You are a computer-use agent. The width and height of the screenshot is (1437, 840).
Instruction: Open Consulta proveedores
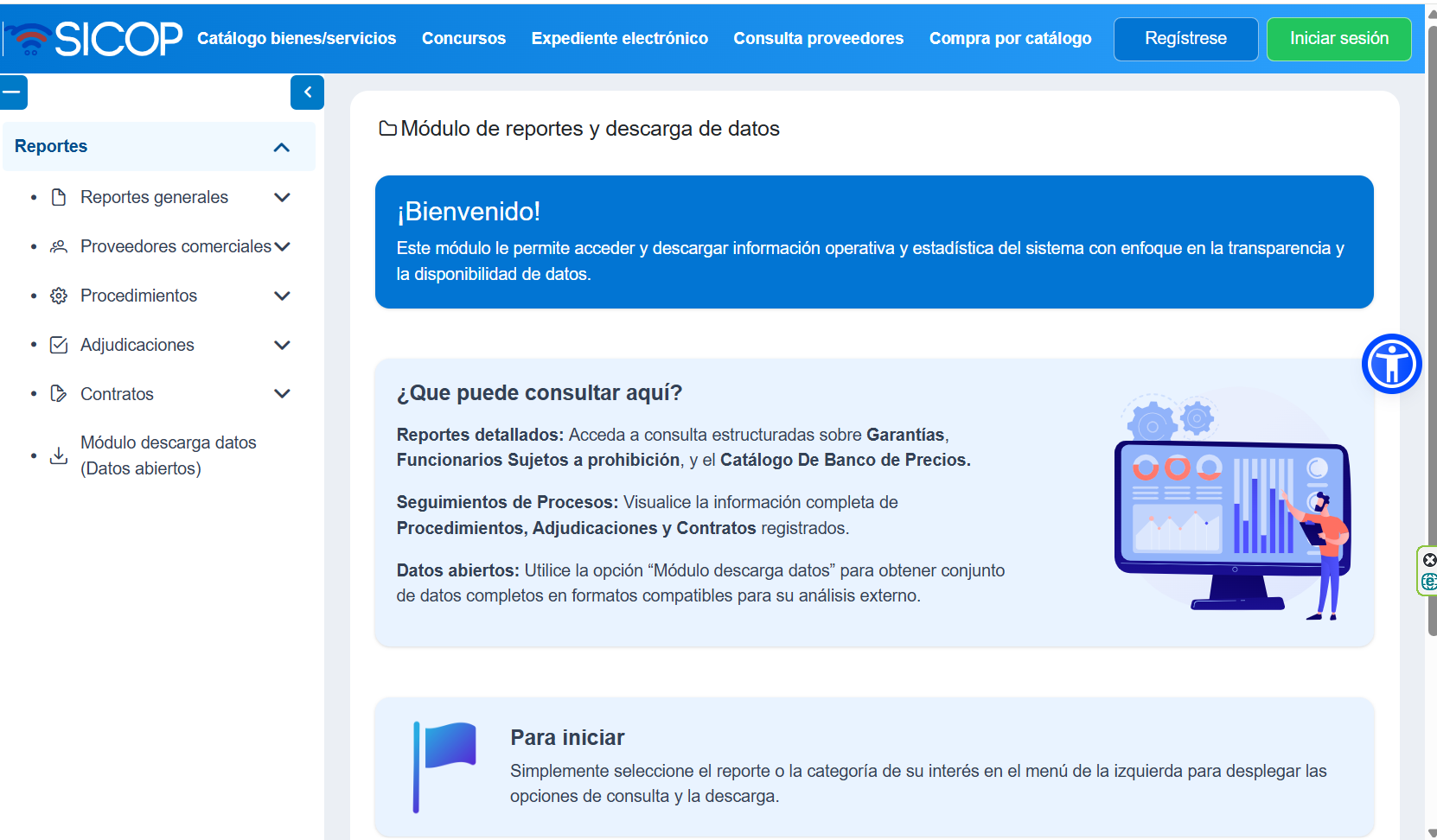coord(818,38)
